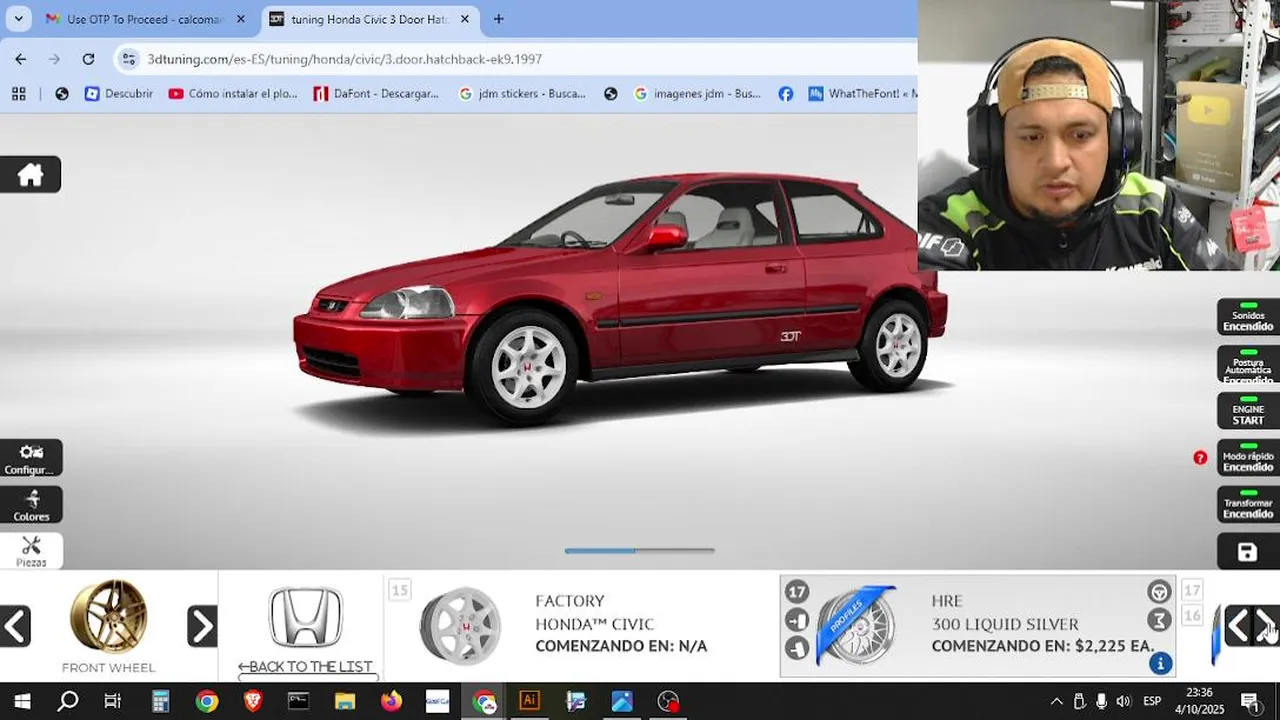This screenshot has height=720, width=1280.
Task: Select the gold Front Wheel thumbnail
Action: [108, 617]
